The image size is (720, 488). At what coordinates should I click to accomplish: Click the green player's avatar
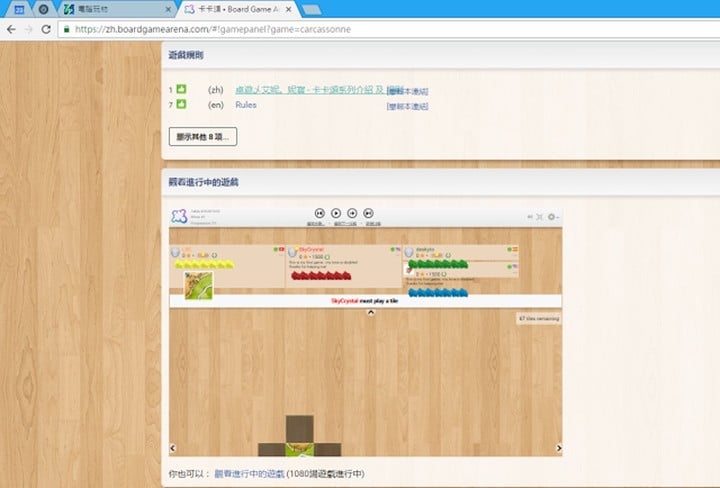click(x=409, y=252)
